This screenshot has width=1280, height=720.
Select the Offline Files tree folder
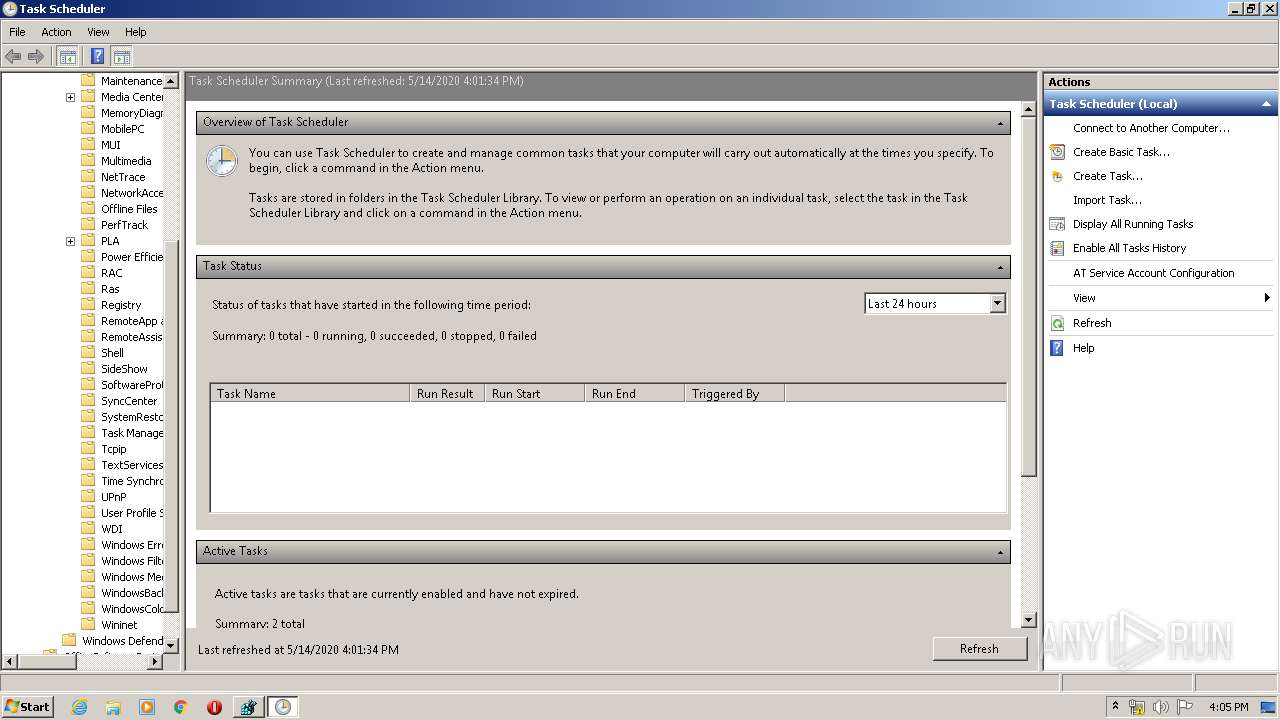pos(129,209)
